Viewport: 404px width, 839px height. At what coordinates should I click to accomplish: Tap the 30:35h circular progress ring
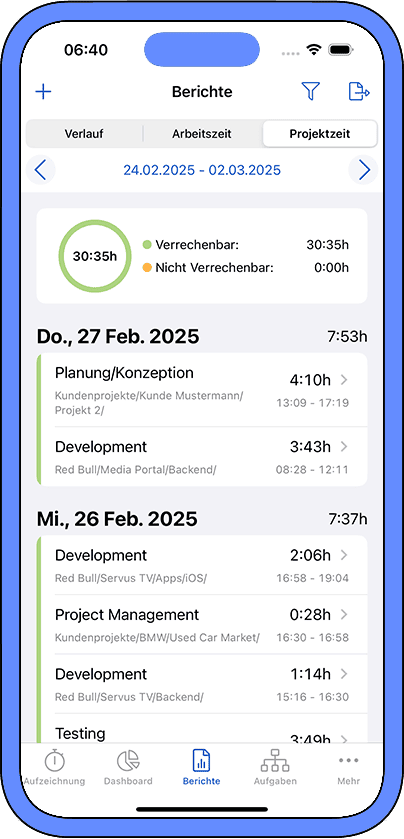[x=95, y=256]
